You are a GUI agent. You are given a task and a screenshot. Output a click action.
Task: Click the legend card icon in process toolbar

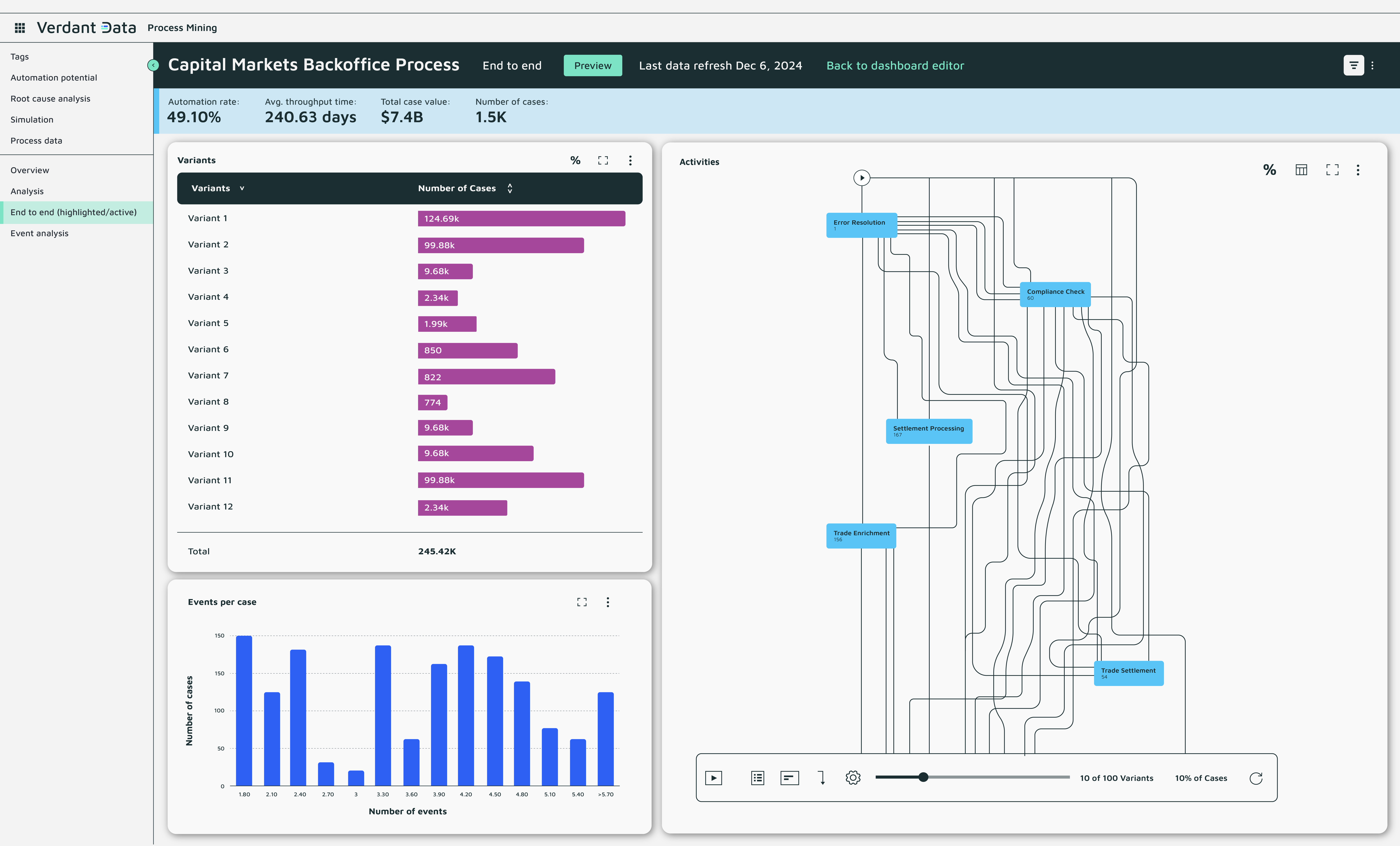(790, 778)
